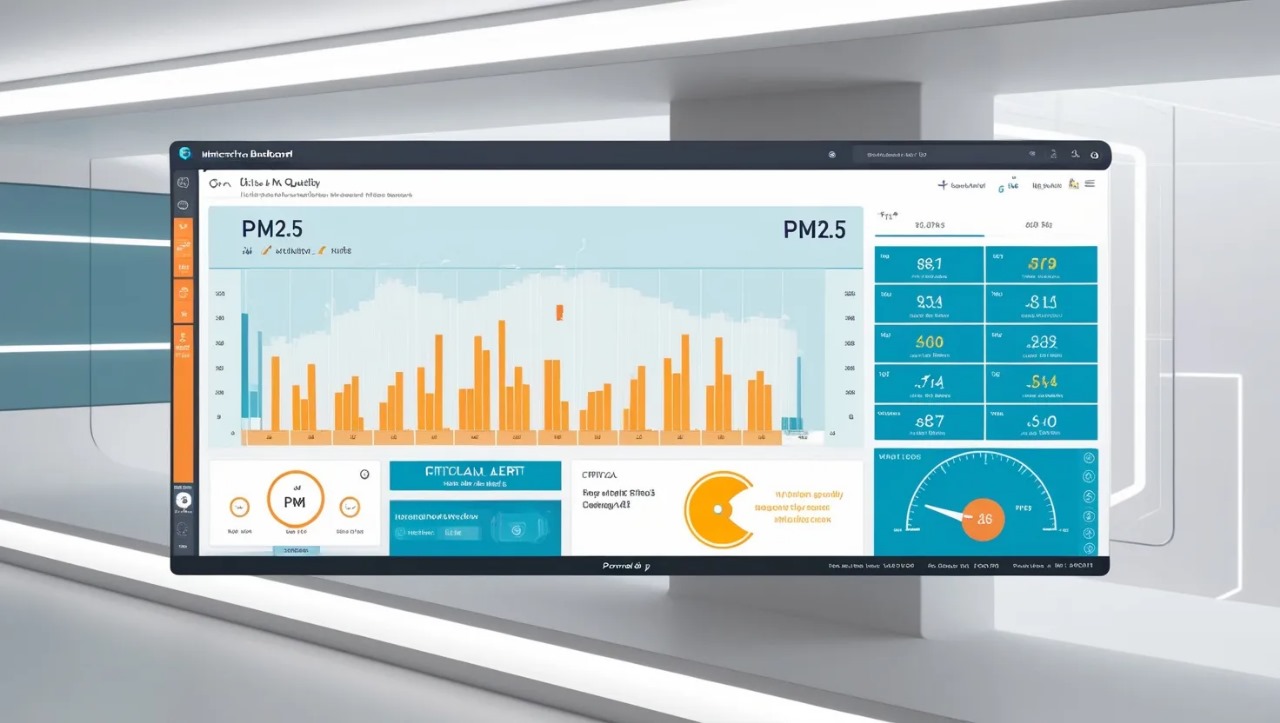Click the rightmost circular icon in the title bar
The width and height of the screenshot is (1280, 723).
(x=1094, y=155)
